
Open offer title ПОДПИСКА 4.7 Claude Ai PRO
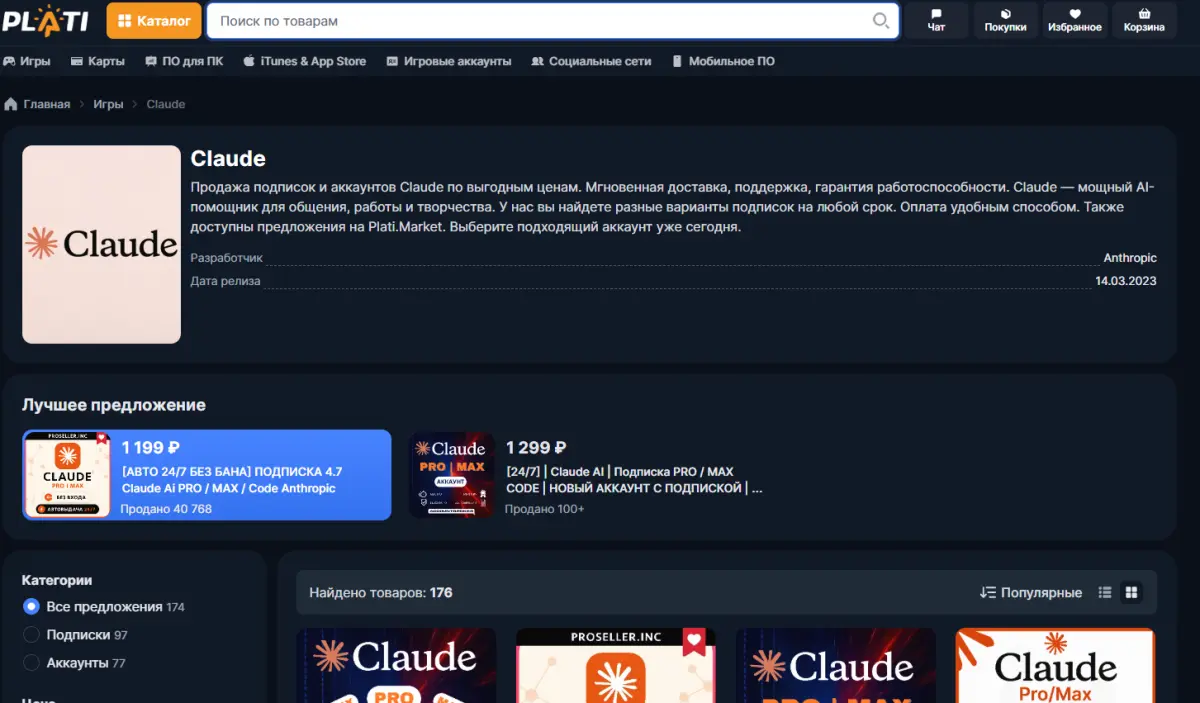click(x=231, y=480)
